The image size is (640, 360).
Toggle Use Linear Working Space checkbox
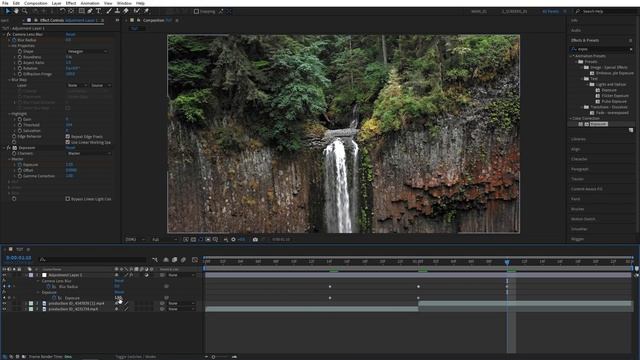coord(68,142)
